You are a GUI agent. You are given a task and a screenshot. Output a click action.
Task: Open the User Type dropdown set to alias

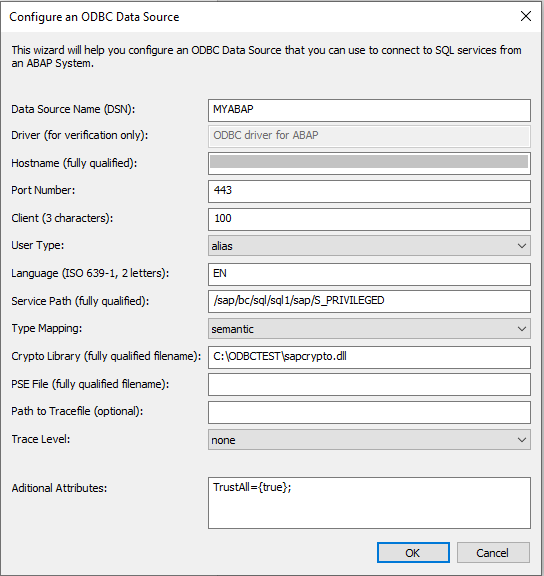click(369, 246)
